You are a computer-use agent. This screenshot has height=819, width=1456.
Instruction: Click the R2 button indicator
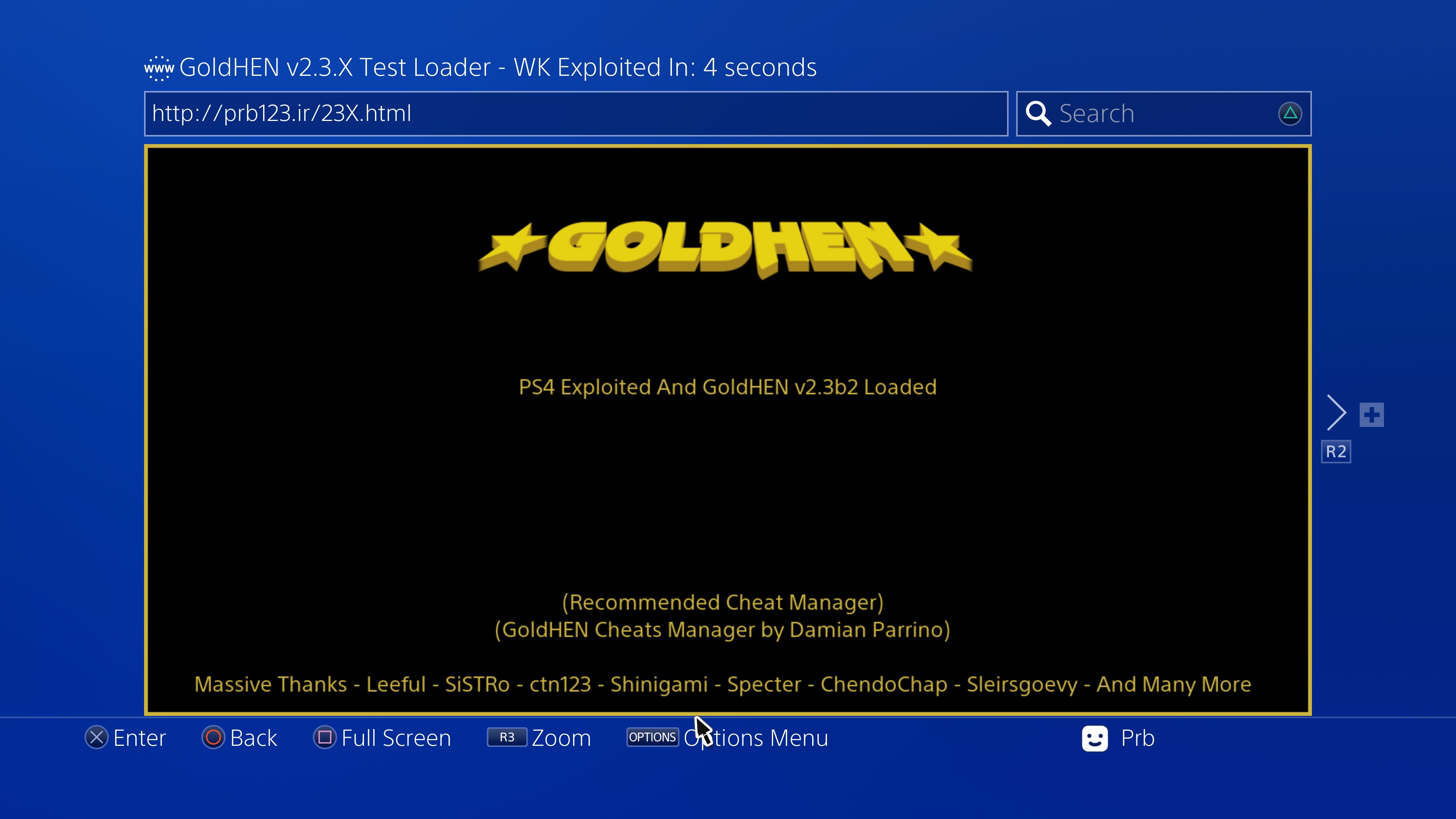1336,452
